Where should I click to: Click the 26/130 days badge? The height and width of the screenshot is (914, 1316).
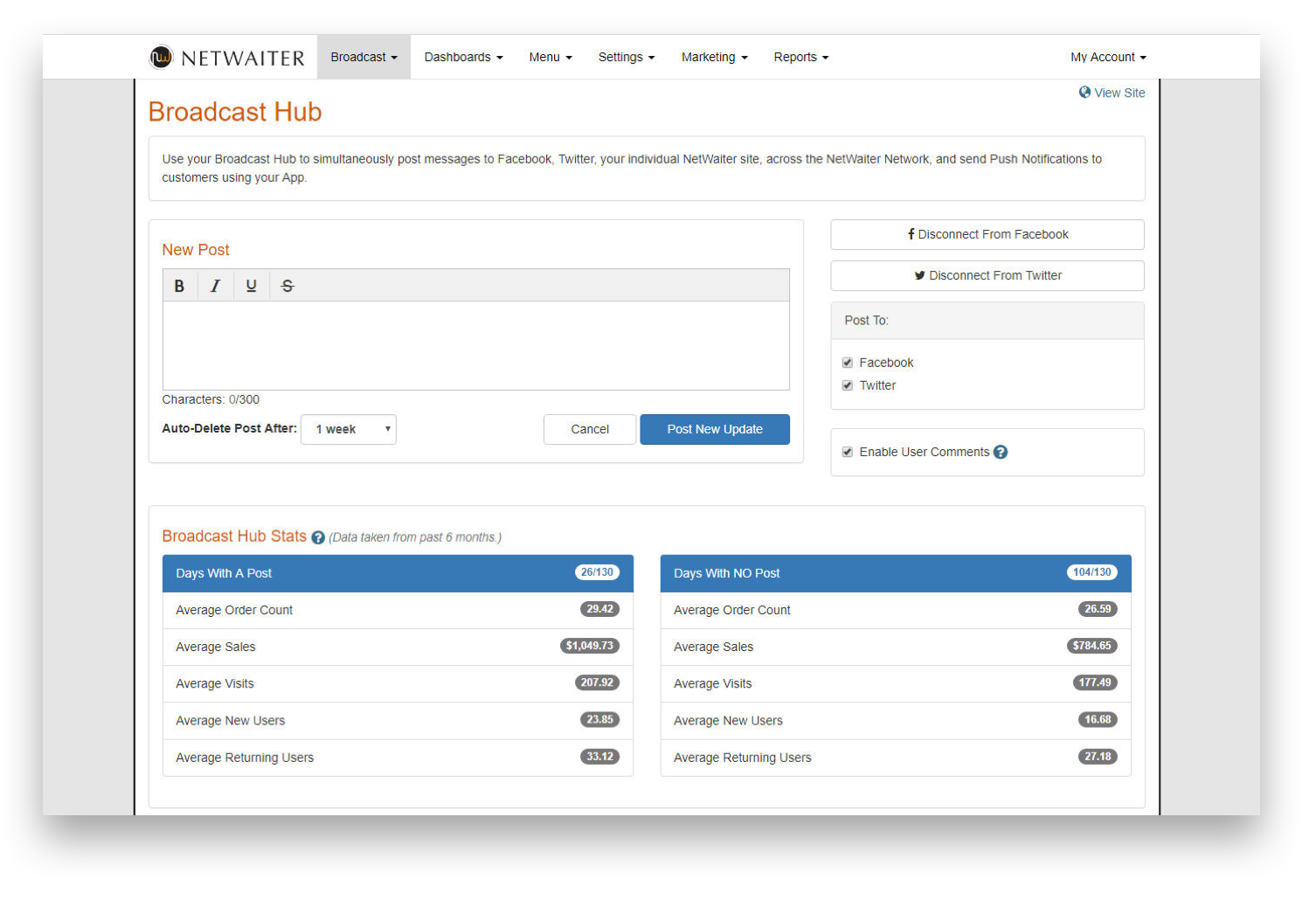pyautogui.click(x=597, y=572)
